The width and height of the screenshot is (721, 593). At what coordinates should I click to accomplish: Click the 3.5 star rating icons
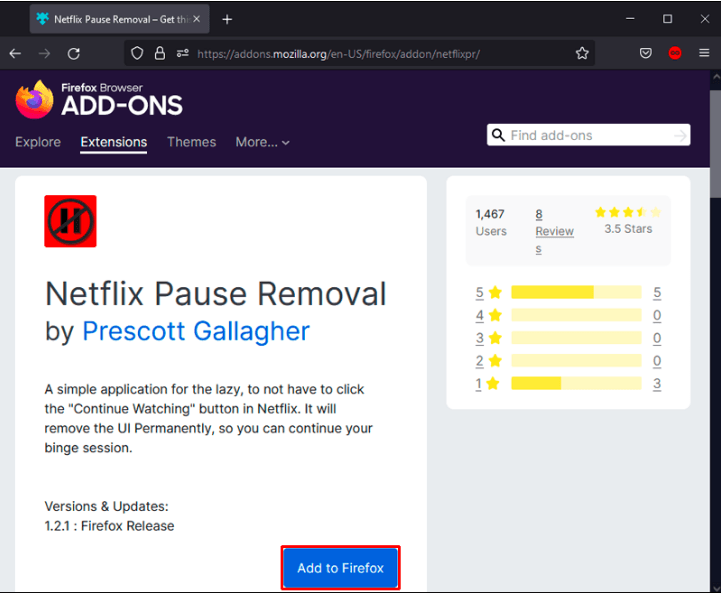tap(628, 212)
